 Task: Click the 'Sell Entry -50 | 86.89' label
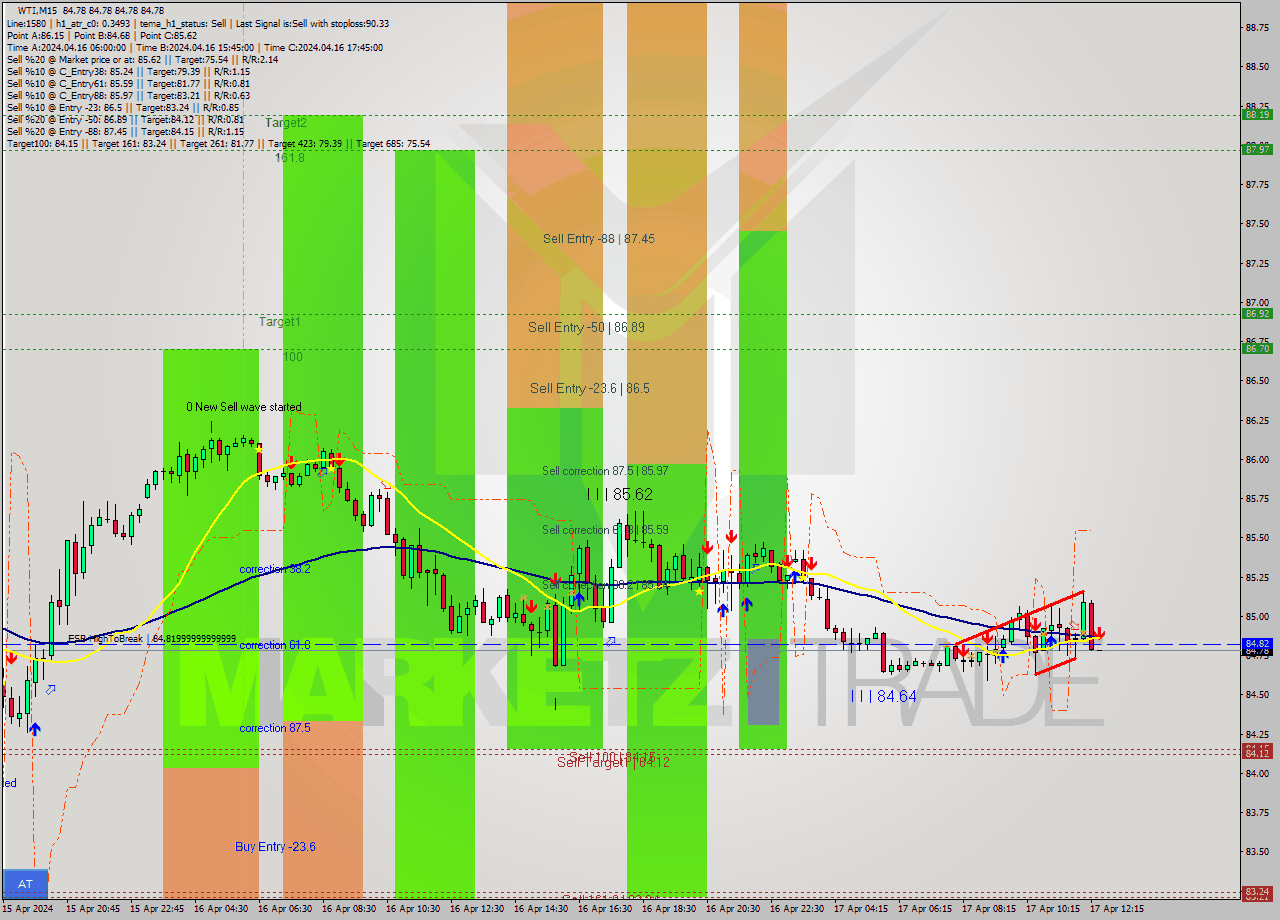[x=586, y=328]
